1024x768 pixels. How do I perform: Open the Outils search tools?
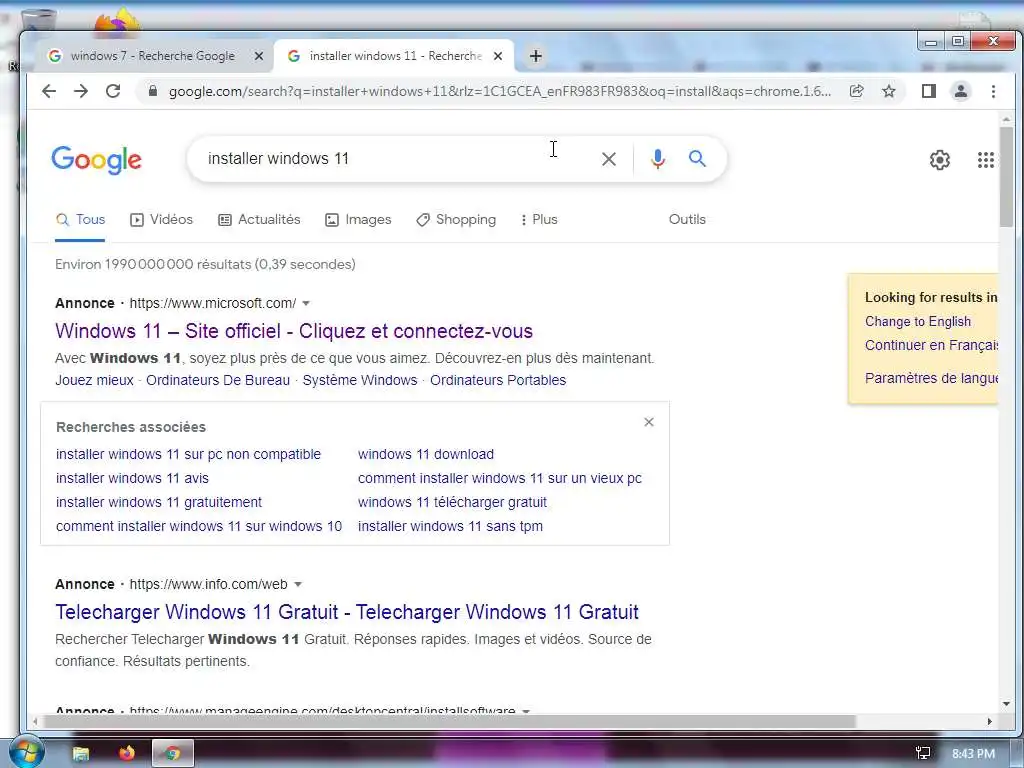pyautogui.click(x=687, y=220)
